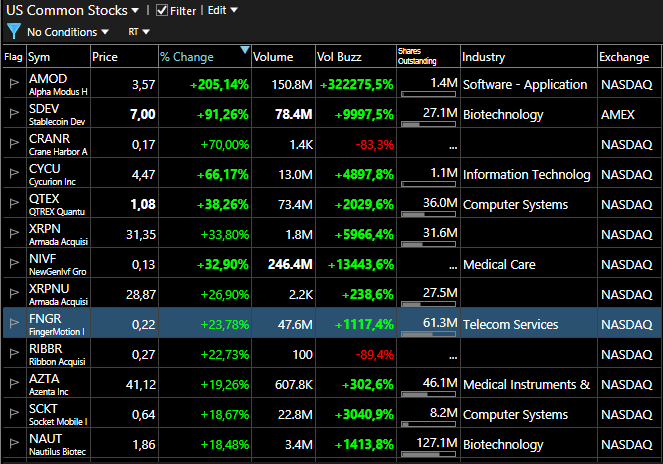Flag the CRANR row
The width and height of the screenshot is (663, 464).
(14, 143)
